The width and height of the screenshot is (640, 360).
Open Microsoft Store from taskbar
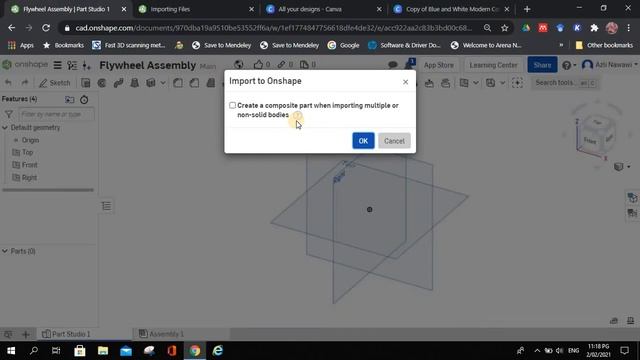(80, 351)
